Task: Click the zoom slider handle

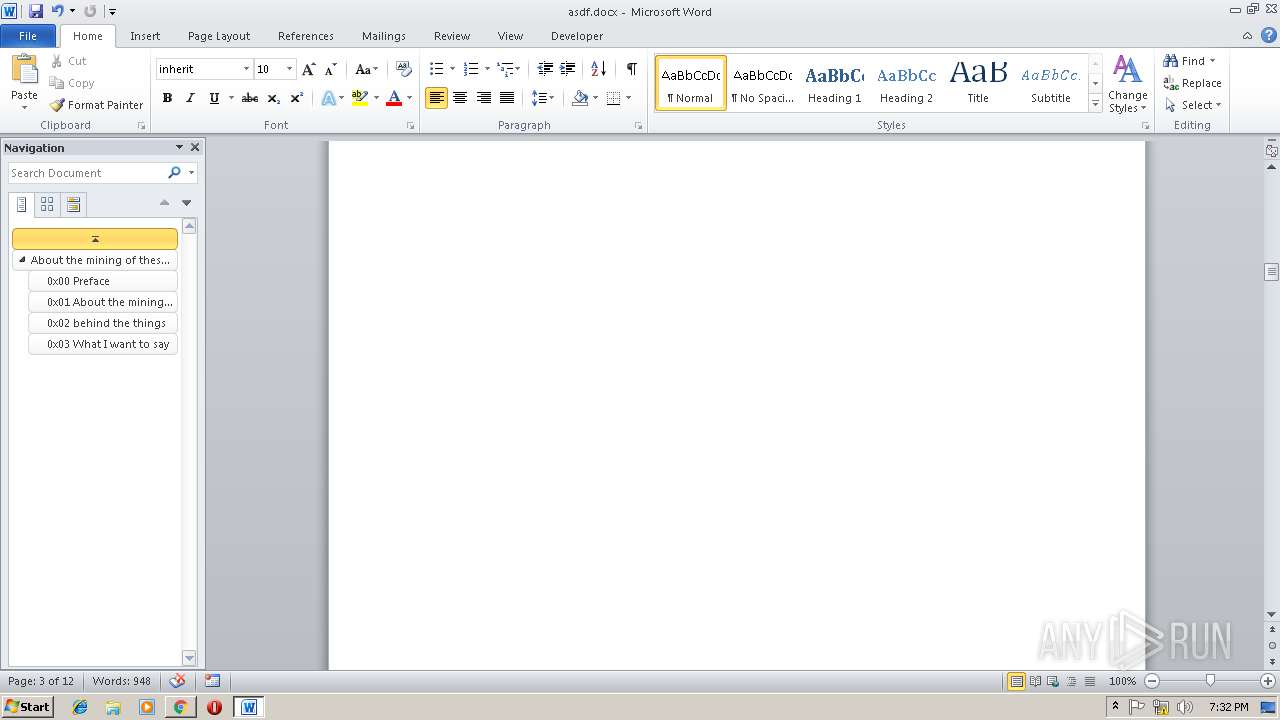Action: click(1210, 681)
